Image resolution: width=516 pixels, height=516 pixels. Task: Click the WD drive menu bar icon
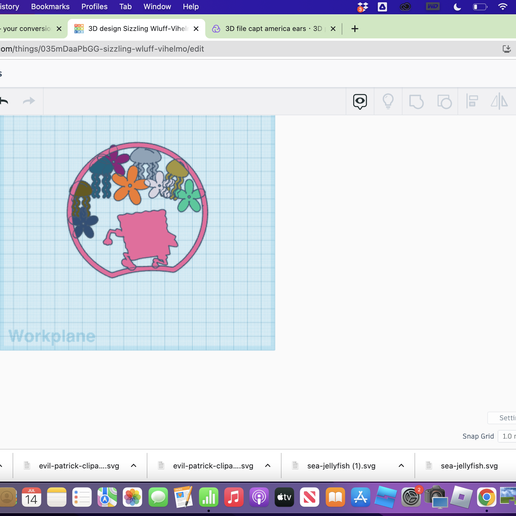[x=433, y=6]
